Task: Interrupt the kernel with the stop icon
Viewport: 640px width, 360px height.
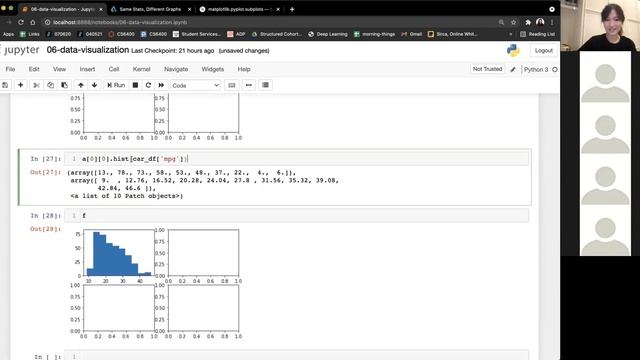Action: [x=135, y=85]
